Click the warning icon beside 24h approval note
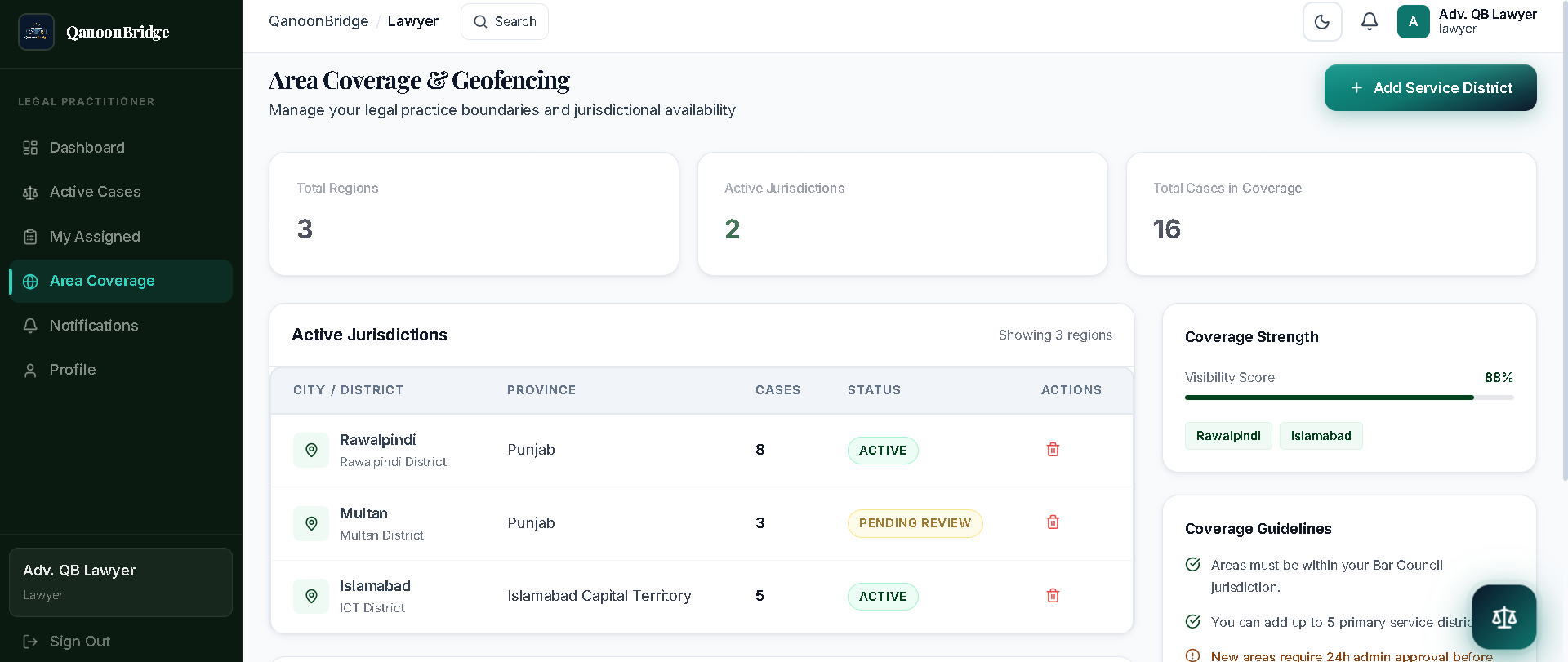The image size is (1568, 662). tap(1193, 655)
